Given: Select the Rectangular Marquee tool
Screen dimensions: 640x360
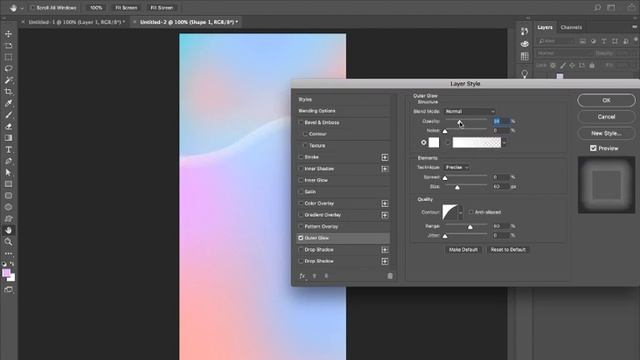Looking at the screenshot, I should point(8,57).
